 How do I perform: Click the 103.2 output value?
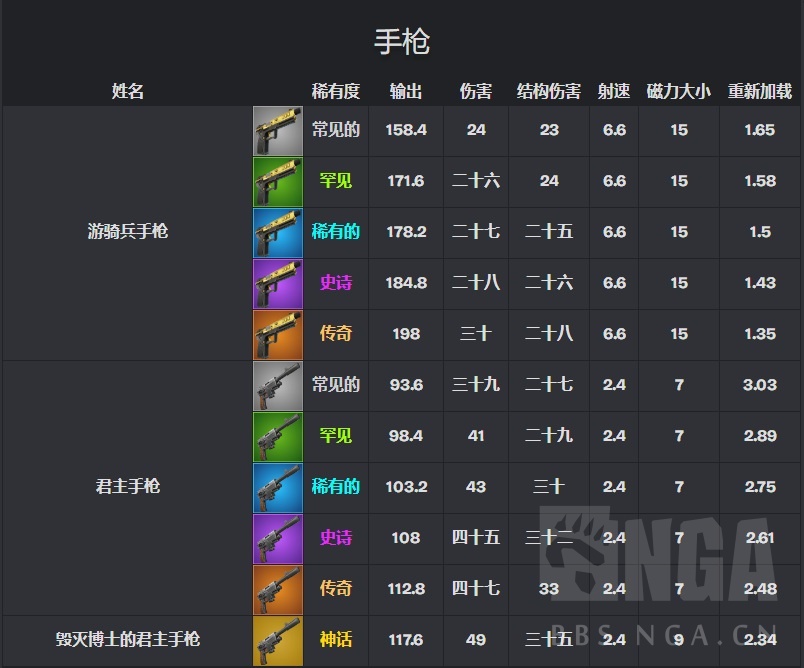pyautogui.click(x=406, y=487)
